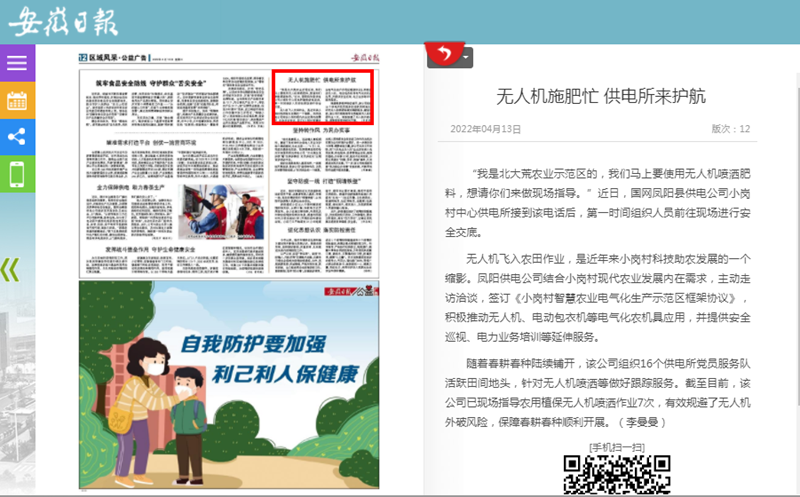The width and height of the screenshot is (800, 497).
Task: Click the 区域风采·公益广告 page header
Action: tap(118, 58)
